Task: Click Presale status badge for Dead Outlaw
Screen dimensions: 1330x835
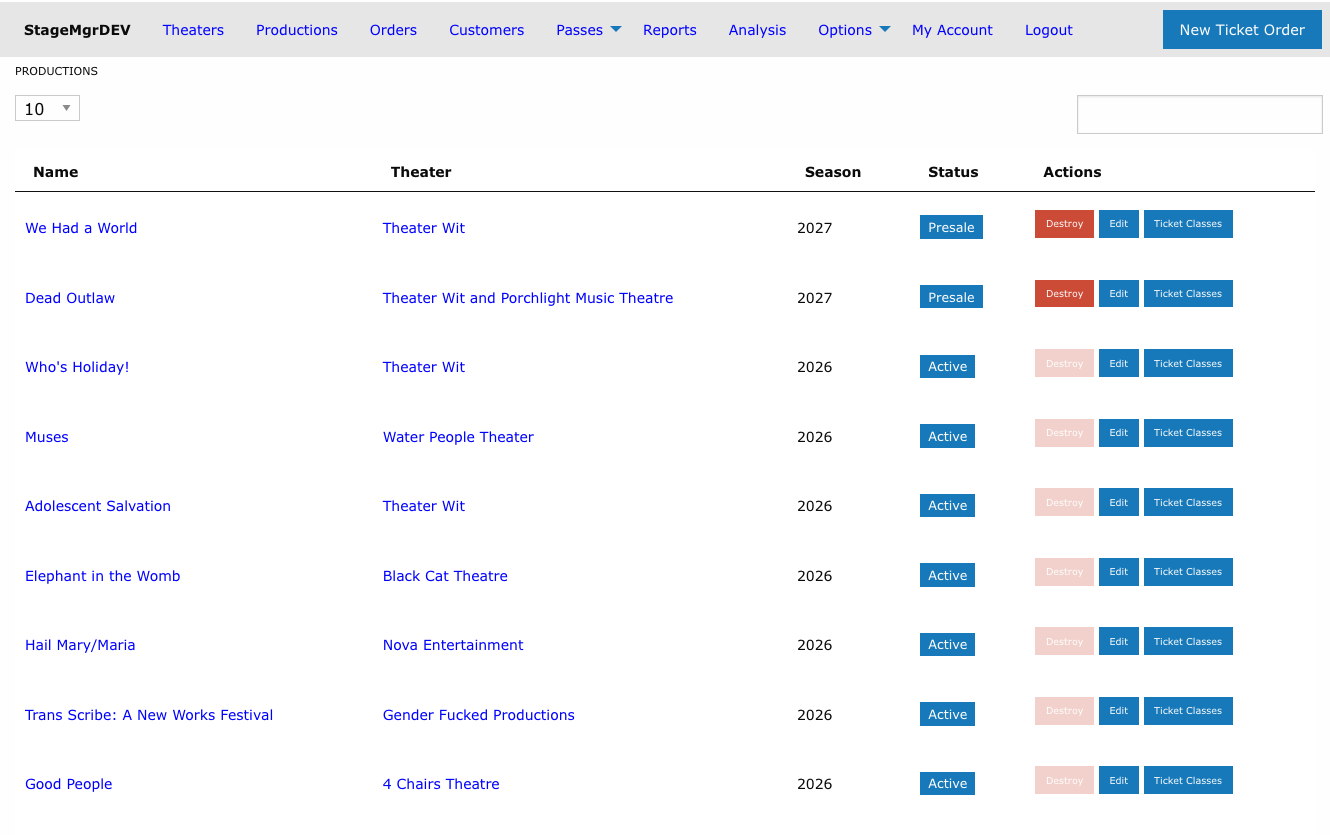Action: 951,297
